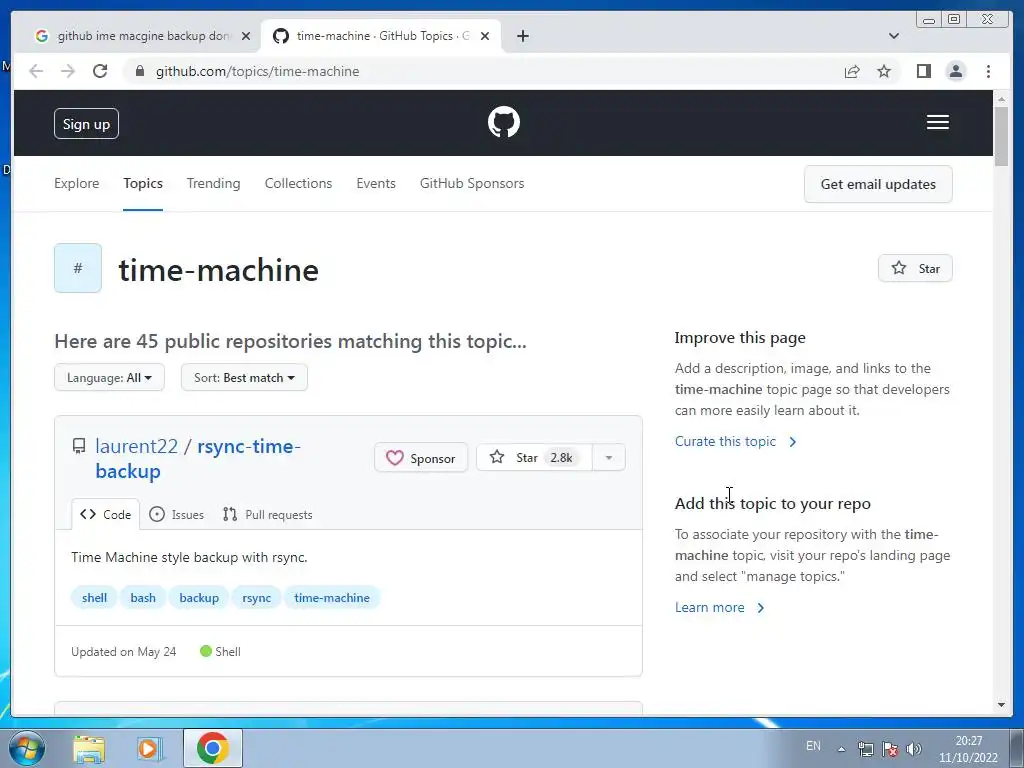Image resolution: width=1024 pixels, height=768 pixels.
Task: Open Windows Explorer from taskbar
Action: point(89,748)
